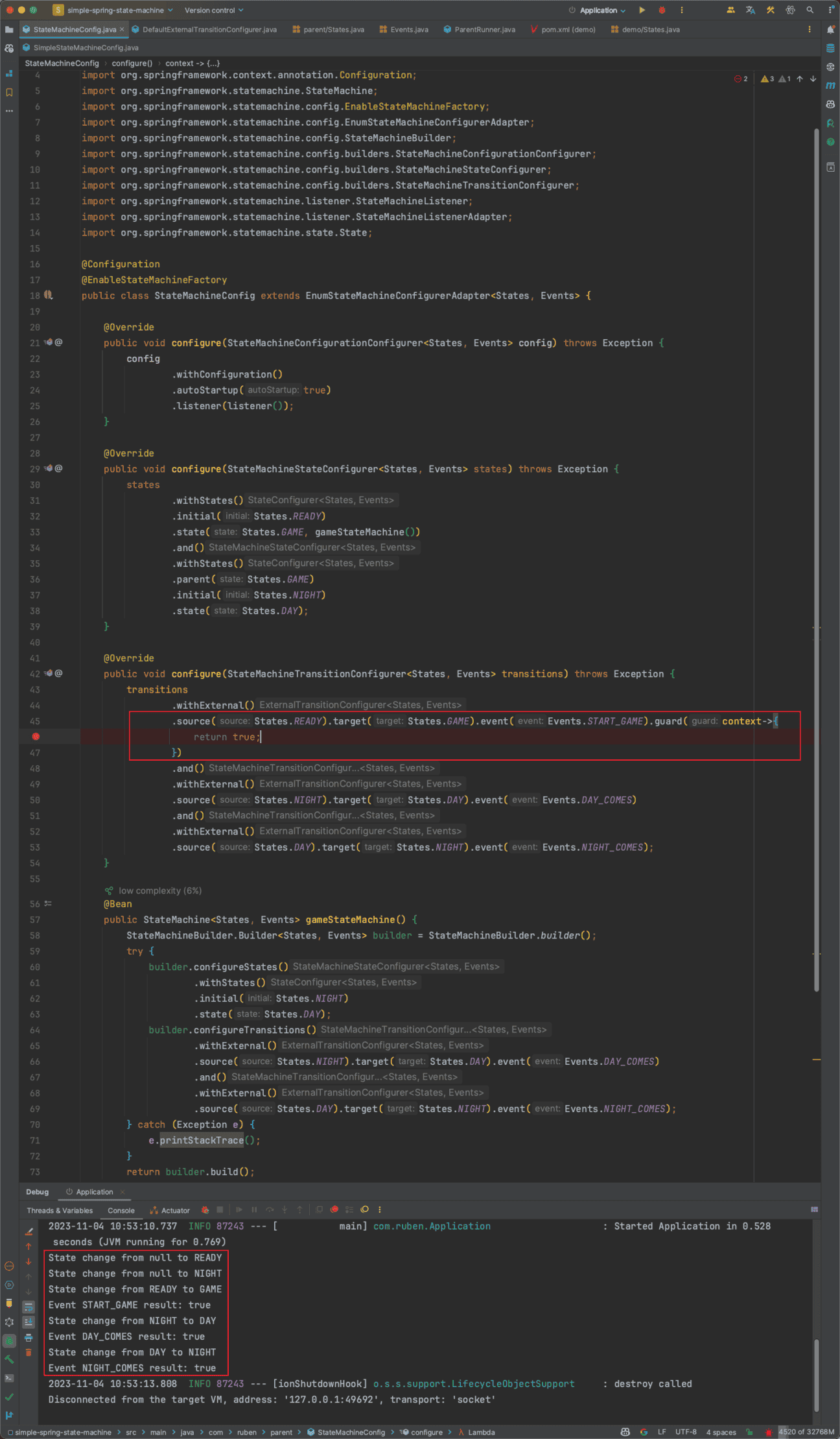The height and width of the screenshot is (1439, 840).
Task: Open the Database tool window icon
Action: coord(830,48)
